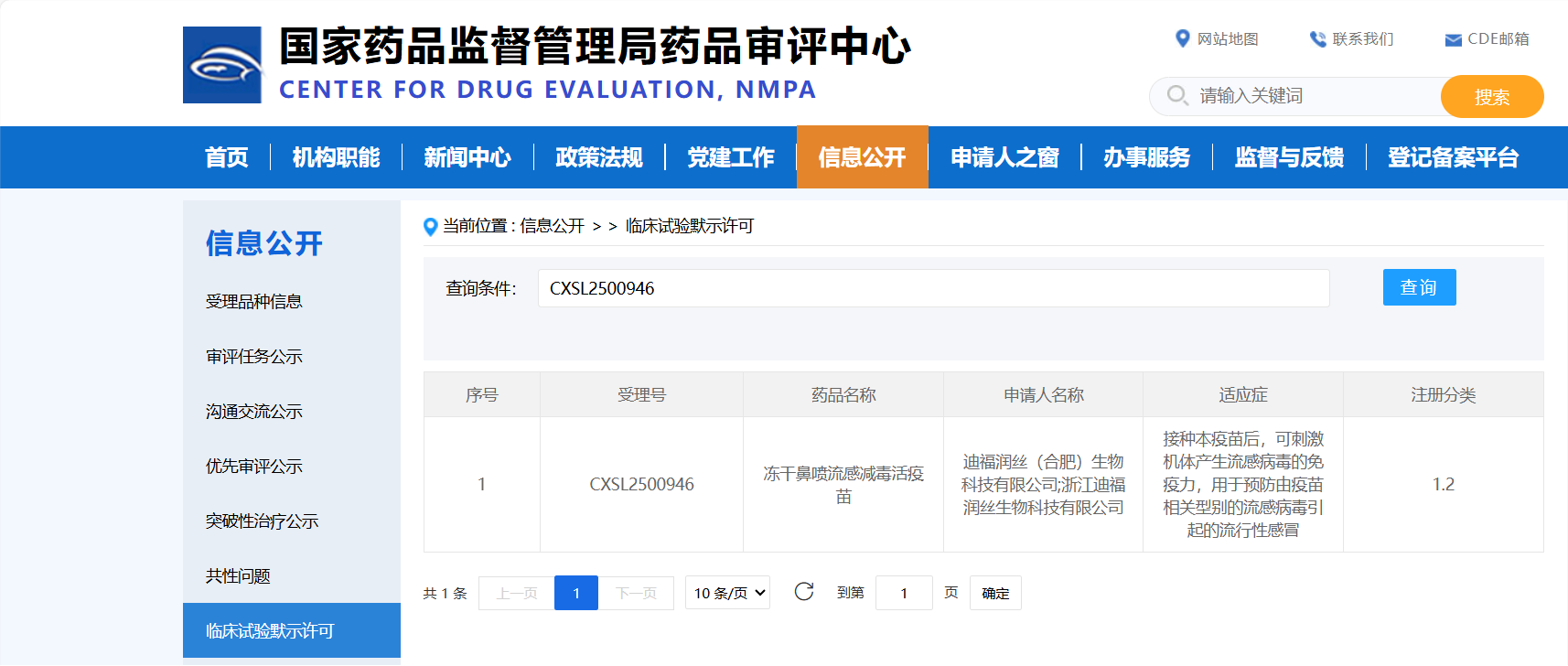This screenshot has height=666, width=1568.
Task: Click the current location pin icon
Action: click(x=431, y=227)
